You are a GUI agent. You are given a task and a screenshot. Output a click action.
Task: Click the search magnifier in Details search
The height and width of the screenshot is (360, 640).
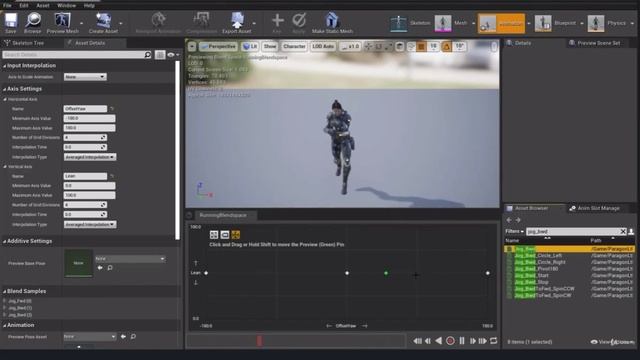148,54
